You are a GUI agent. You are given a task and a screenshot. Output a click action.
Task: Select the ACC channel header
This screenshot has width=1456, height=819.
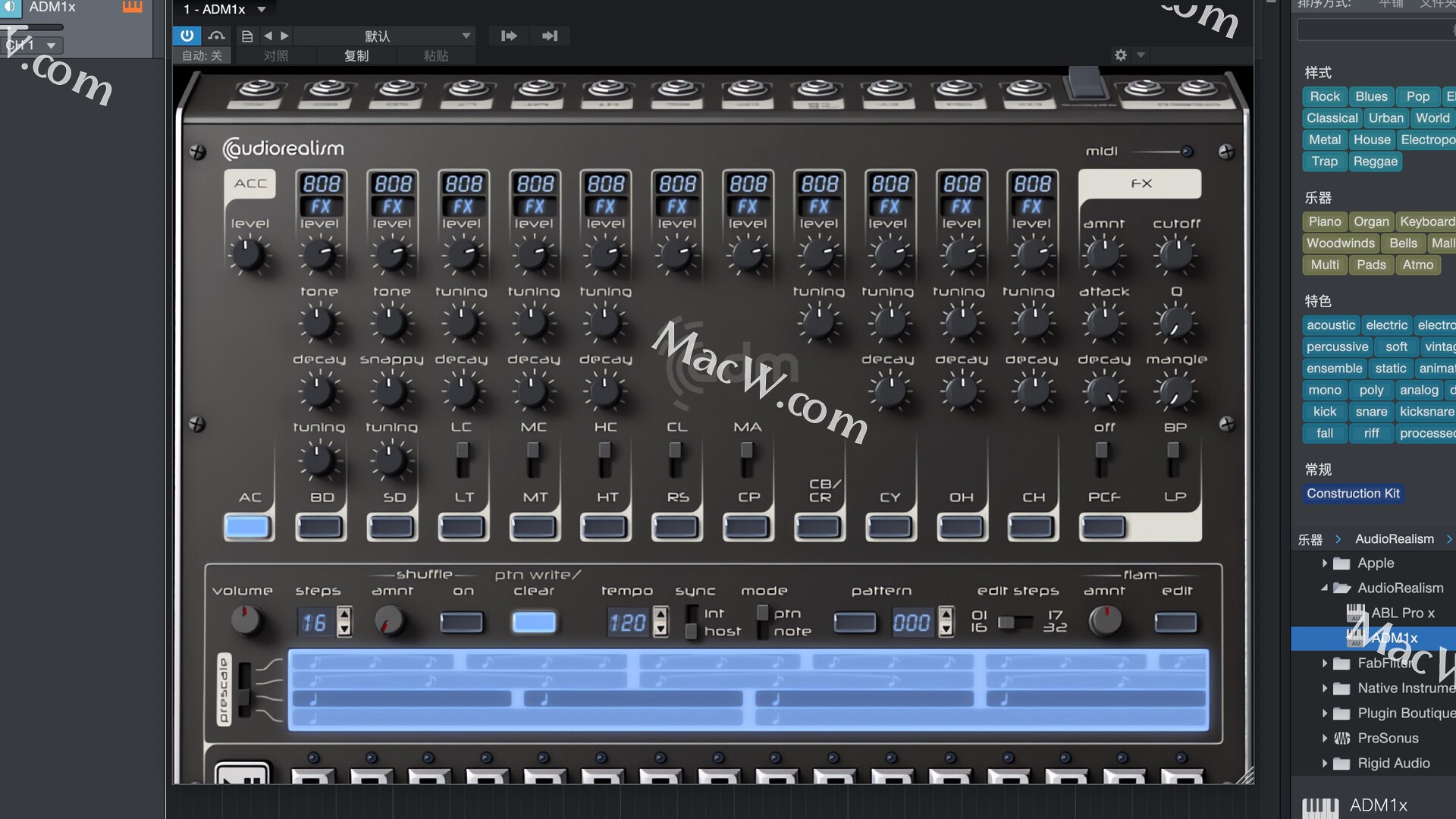250,184
